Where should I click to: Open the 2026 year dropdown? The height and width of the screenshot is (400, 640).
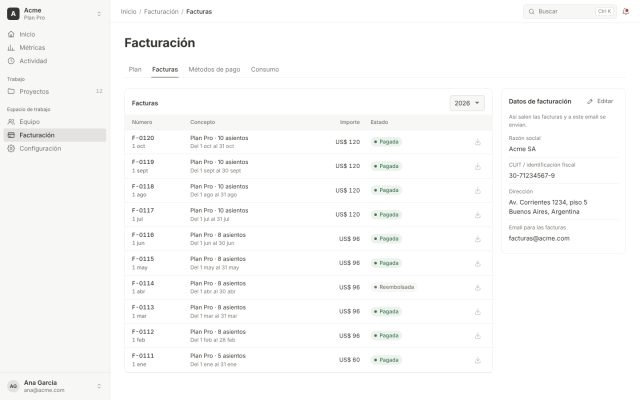pyautogui.click(x=467, y=103)
